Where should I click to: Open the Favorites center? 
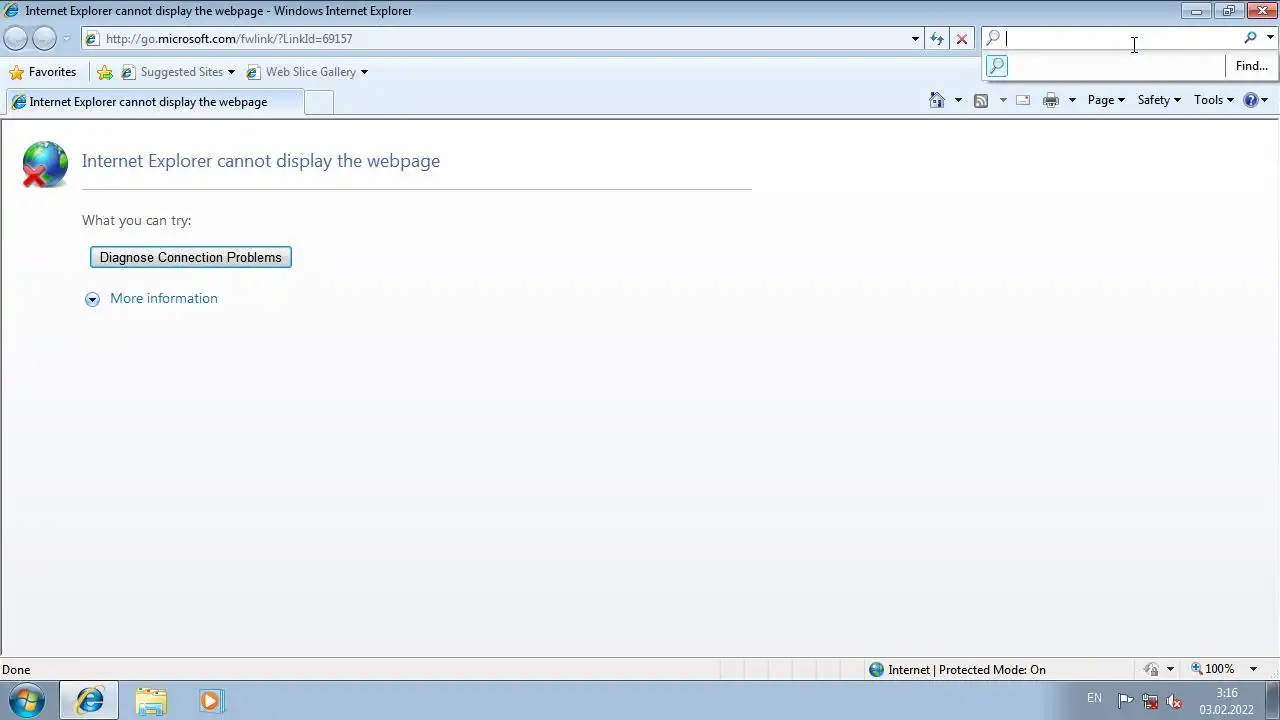(43, 72)
